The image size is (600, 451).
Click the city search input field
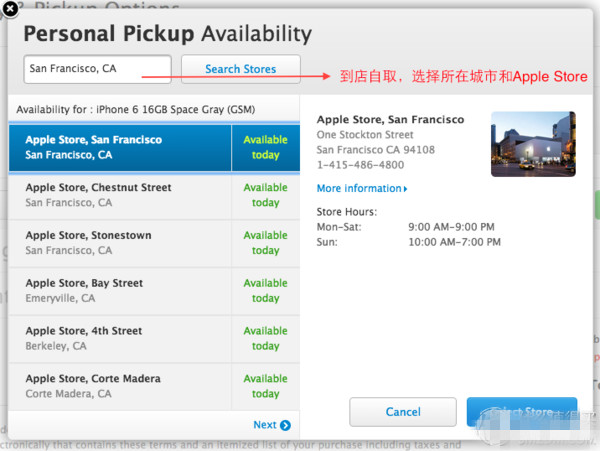tap(98, 69)
